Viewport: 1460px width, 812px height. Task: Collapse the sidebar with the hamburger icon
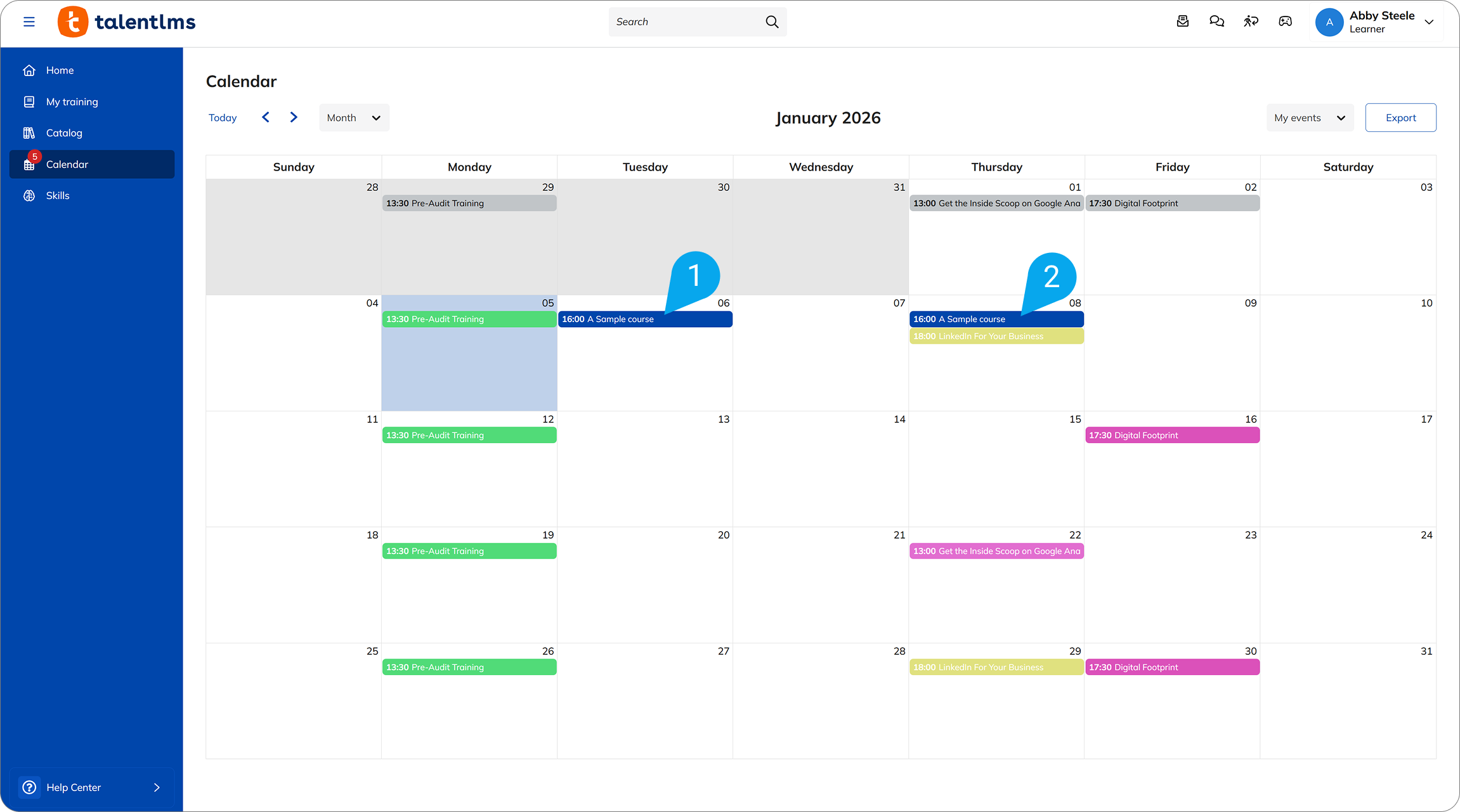[x=29, y=21]
